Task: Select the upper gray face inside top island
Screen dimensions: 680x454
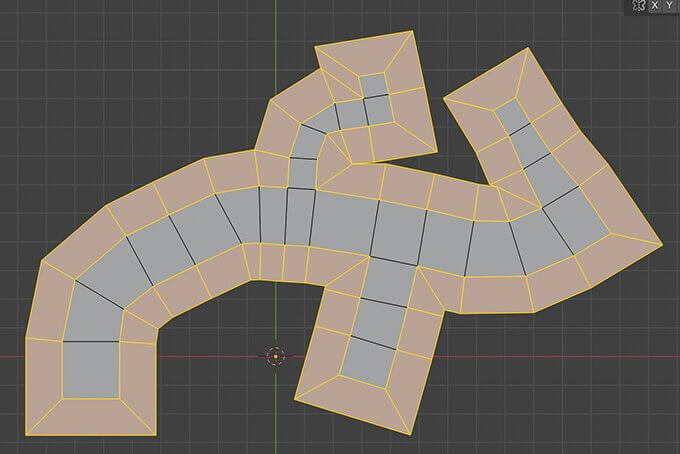Action: (x=374, y=85)
